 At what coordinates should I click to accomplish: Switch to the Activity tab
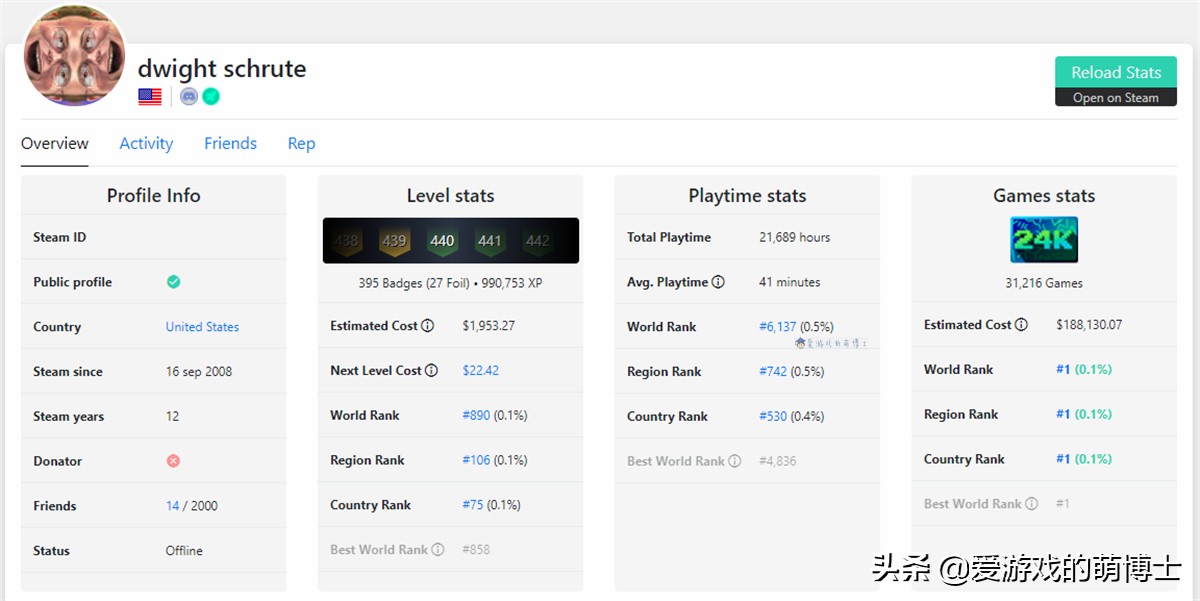146,143
